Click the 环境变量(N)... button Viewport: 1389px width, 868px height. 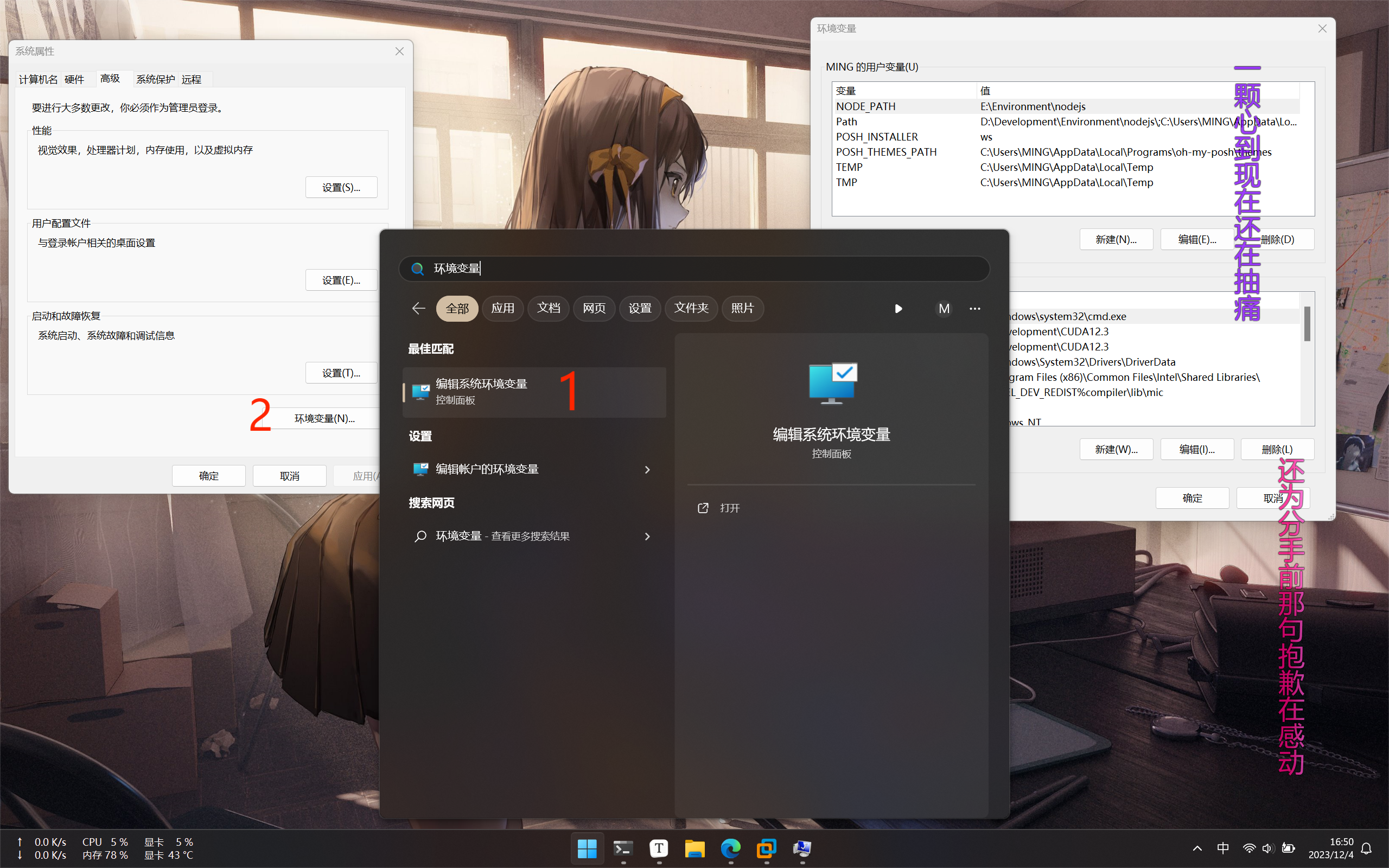(324, 418)
